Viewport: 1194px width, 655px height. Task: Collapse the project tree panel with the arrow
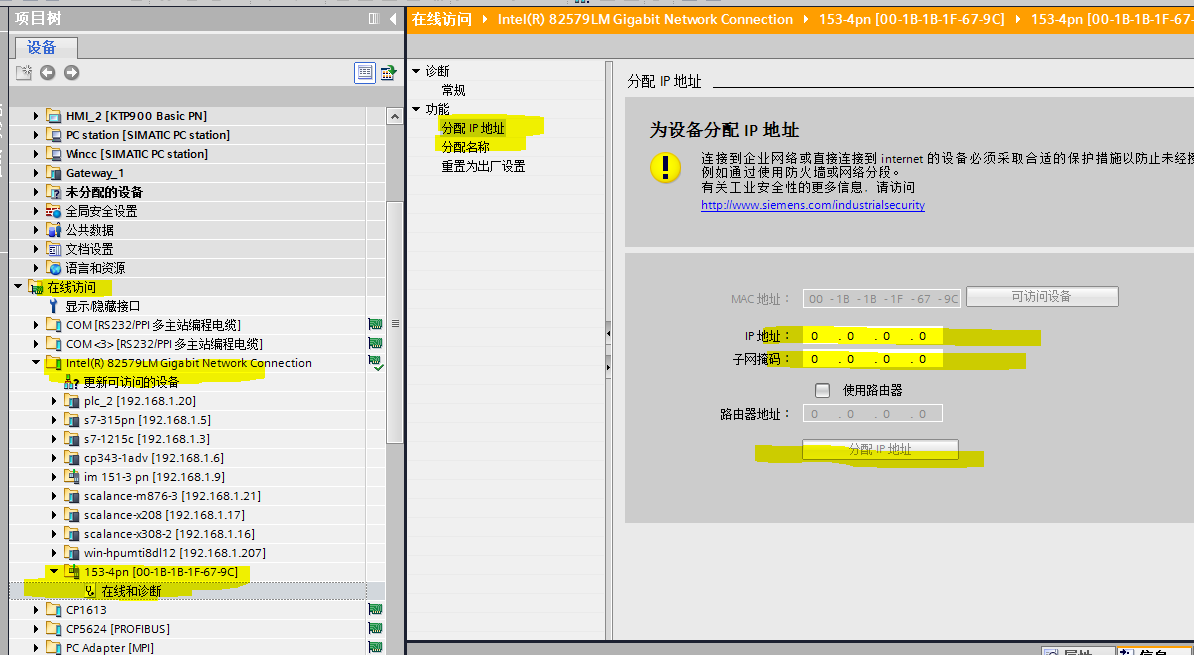tap(393, 18)
